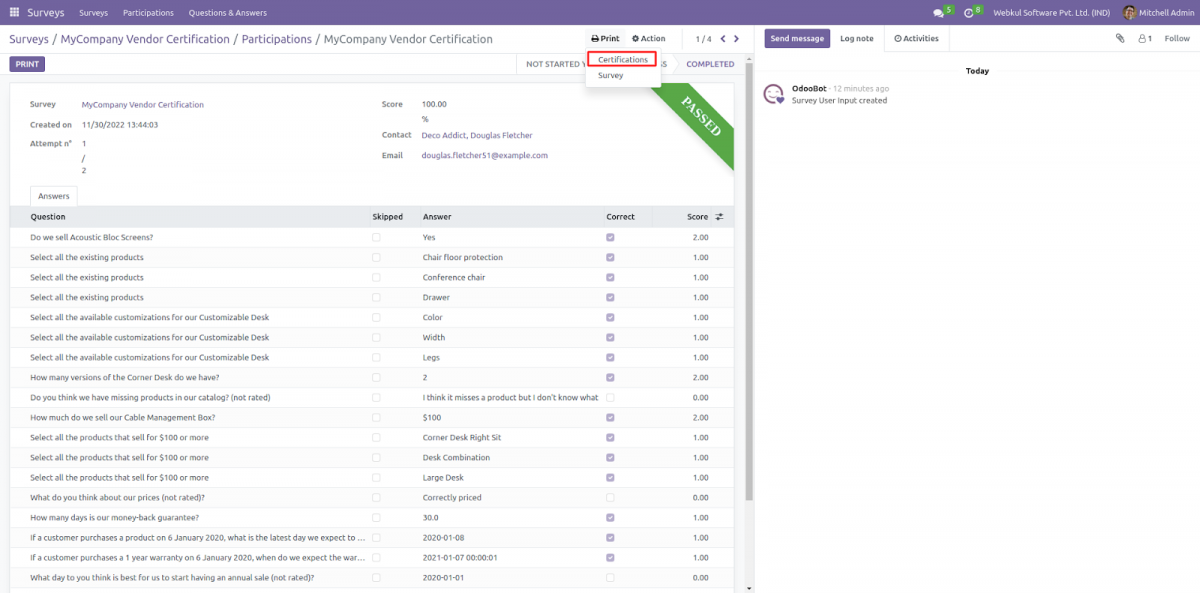1200x593 pixels.
Task: Click the Activities clock icon in systray
Action: pyautogui.click(x=966, y=10)
